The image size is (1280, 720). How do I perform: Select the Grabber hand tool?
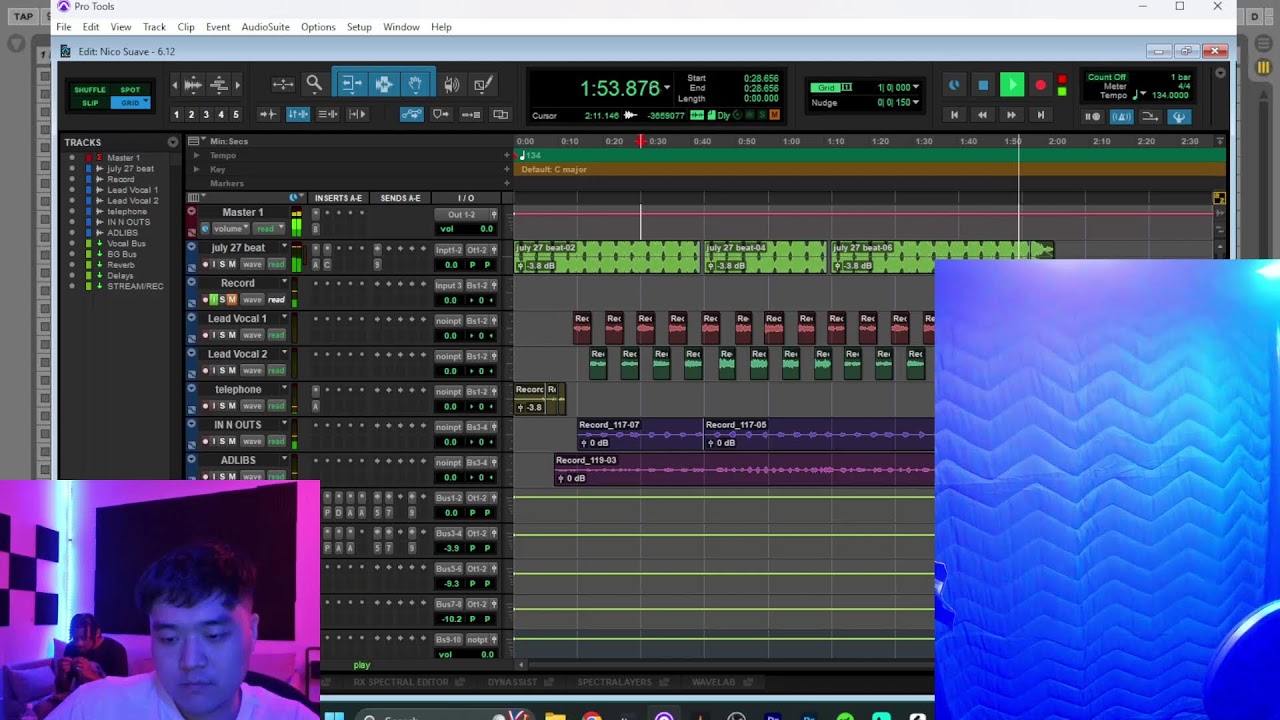point(415,85)
